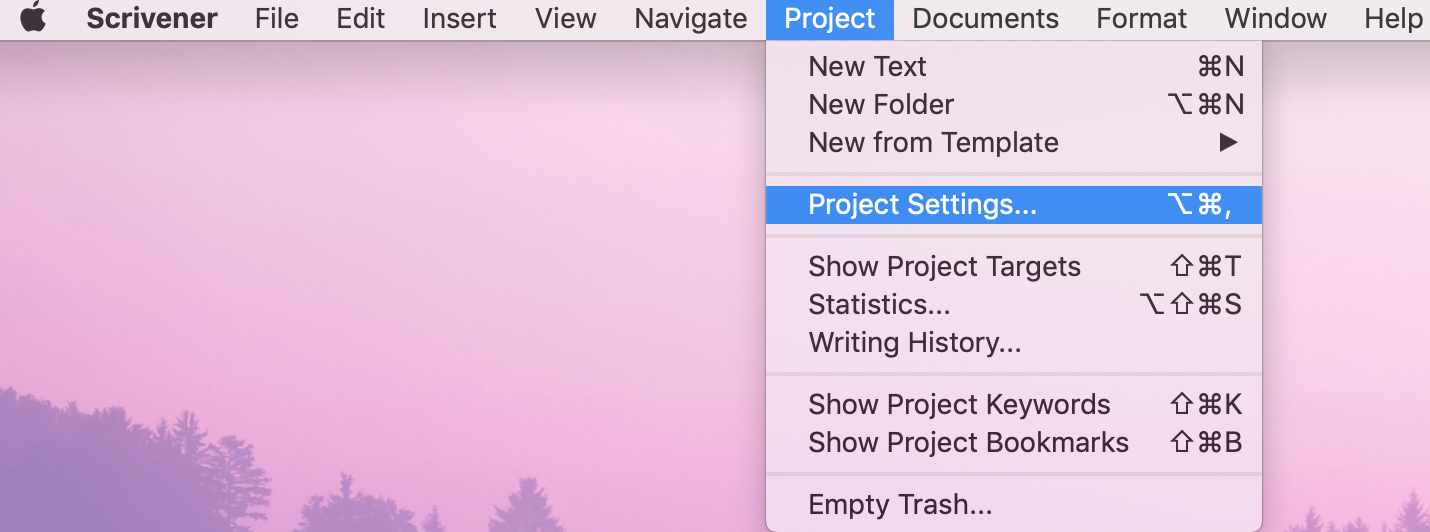Open the View menu
The width and height of the screenshot is (1430, 532).
coord(566,18)
